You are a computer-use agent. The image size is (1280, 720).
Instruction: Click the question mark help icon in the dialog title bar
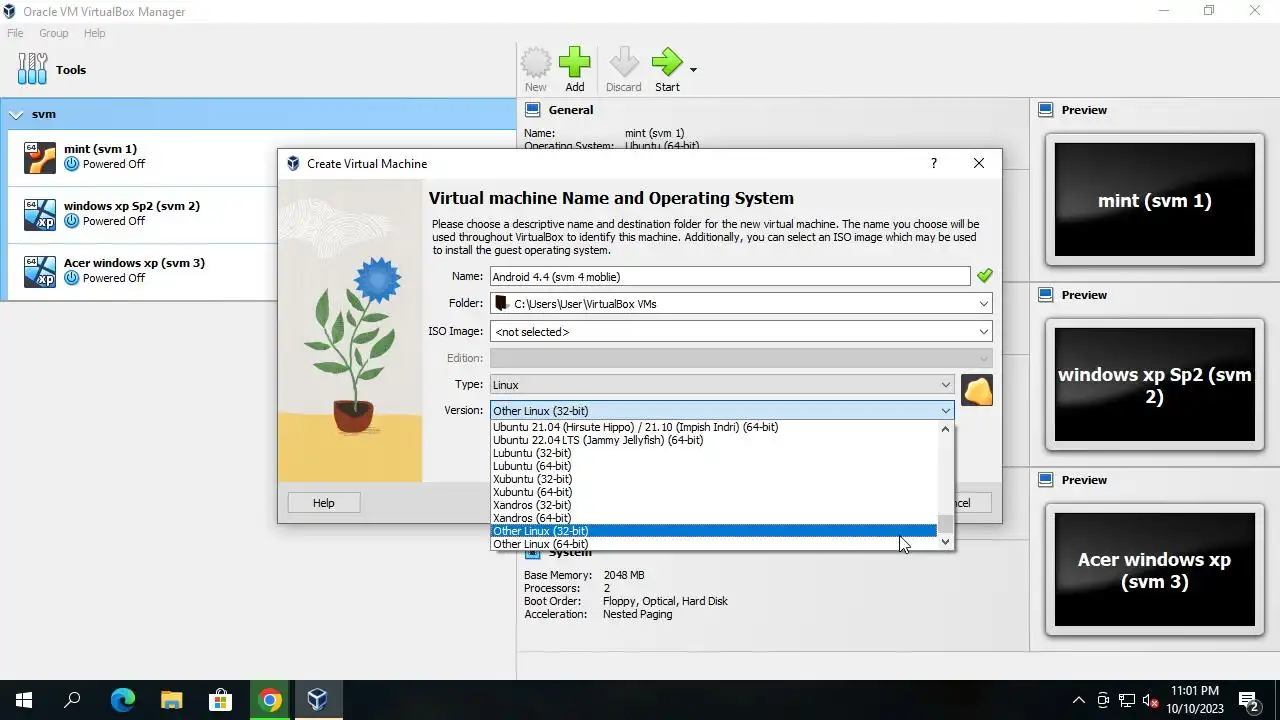[934, 163]
